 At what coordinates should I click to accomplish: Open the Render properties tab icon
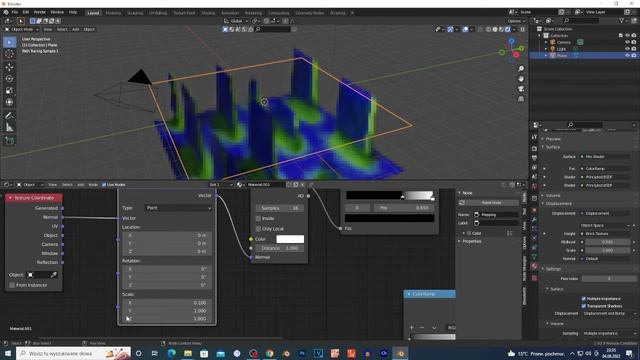(x=534, y=149)
